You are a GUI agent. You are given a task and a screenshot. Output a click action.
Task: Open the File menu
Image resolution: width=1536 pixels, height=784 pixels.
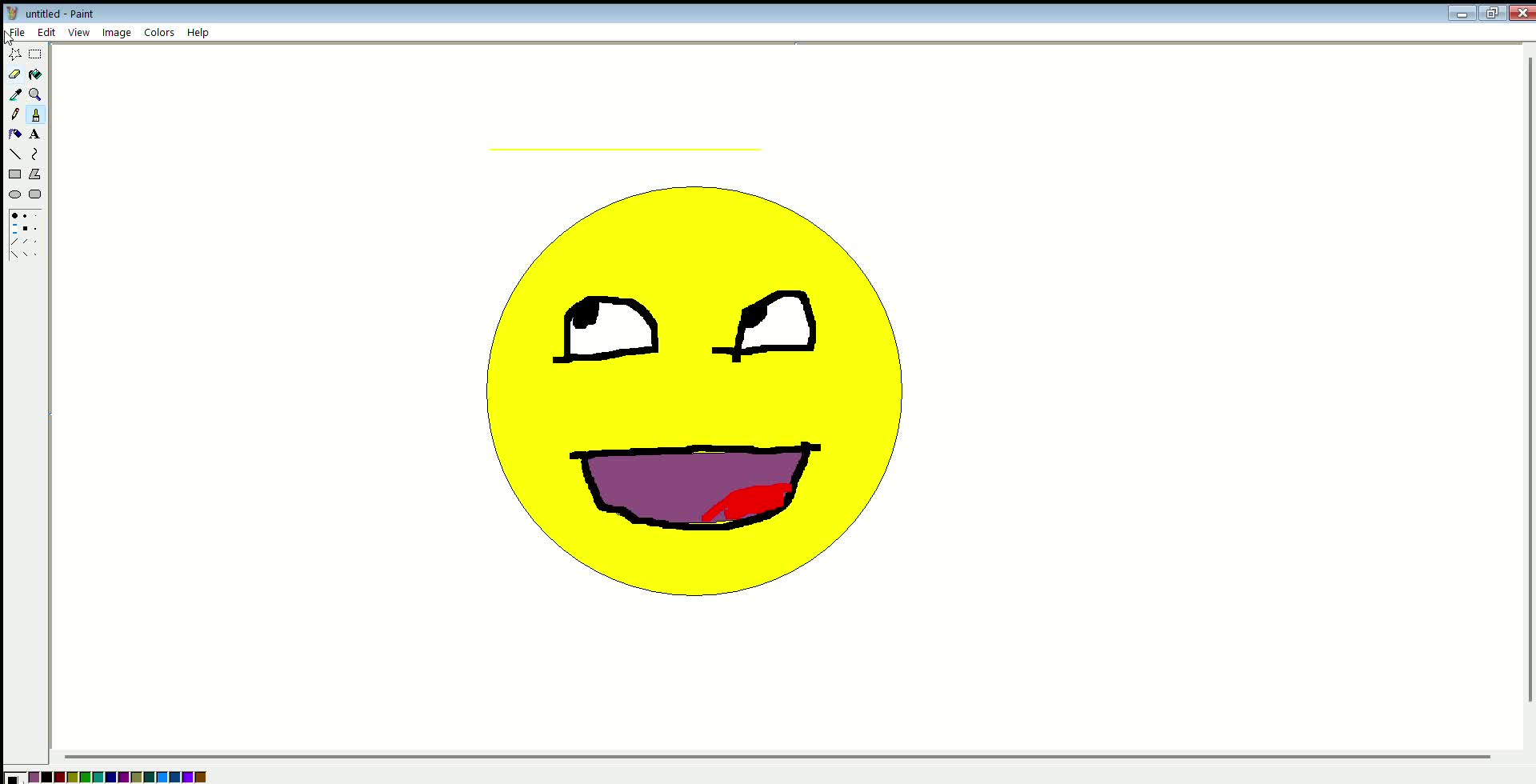point(16,32)
